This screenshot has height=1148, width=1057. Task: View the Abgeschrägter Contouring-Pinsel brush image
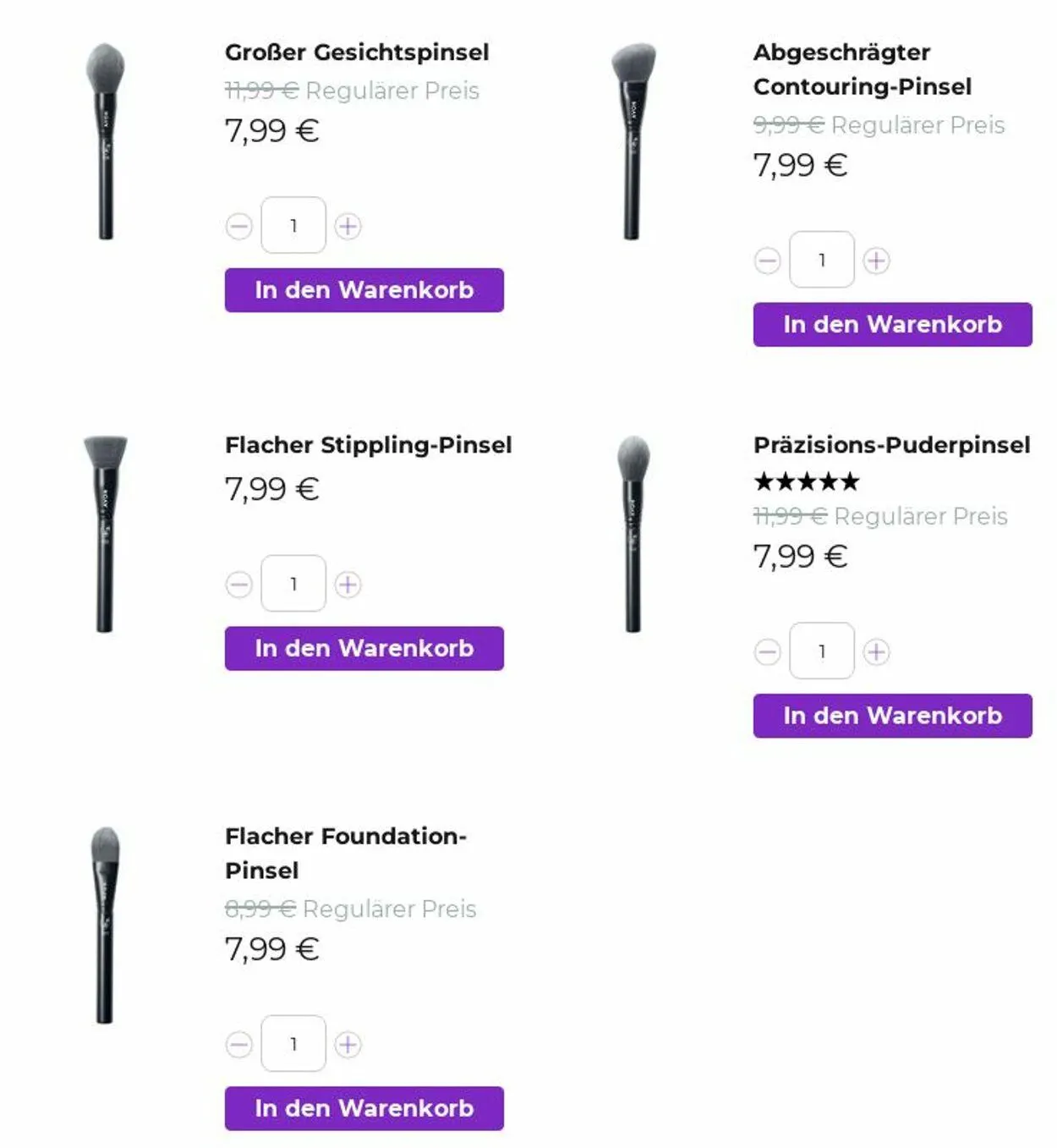coord(633,141)
